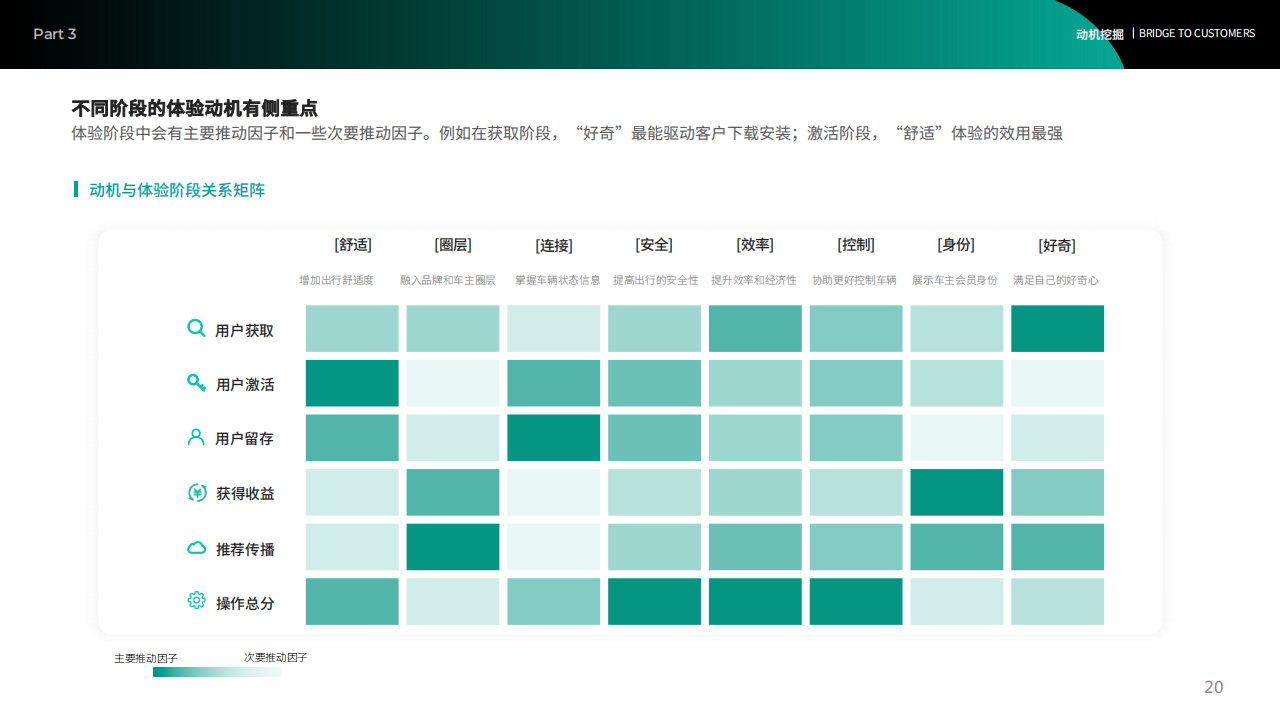Click the Part 3 header label

pyautogui.click(x=55, y=34)
